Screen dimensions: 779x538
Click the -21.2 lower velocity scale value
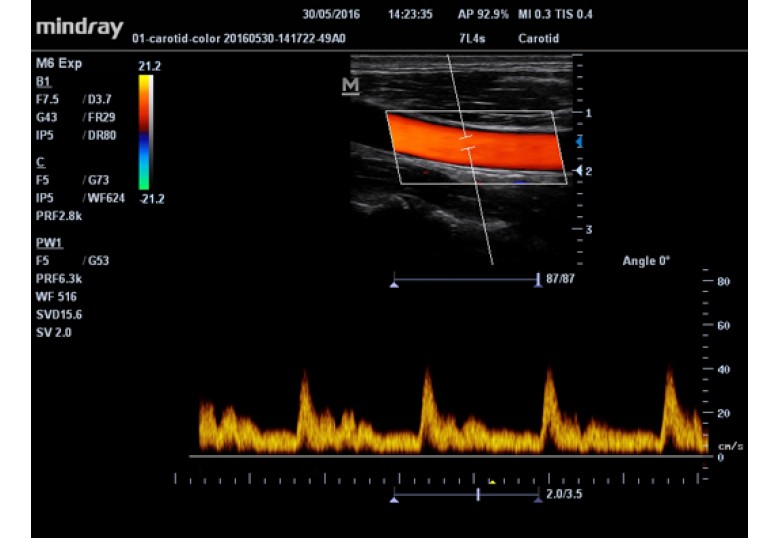point(152,199)
